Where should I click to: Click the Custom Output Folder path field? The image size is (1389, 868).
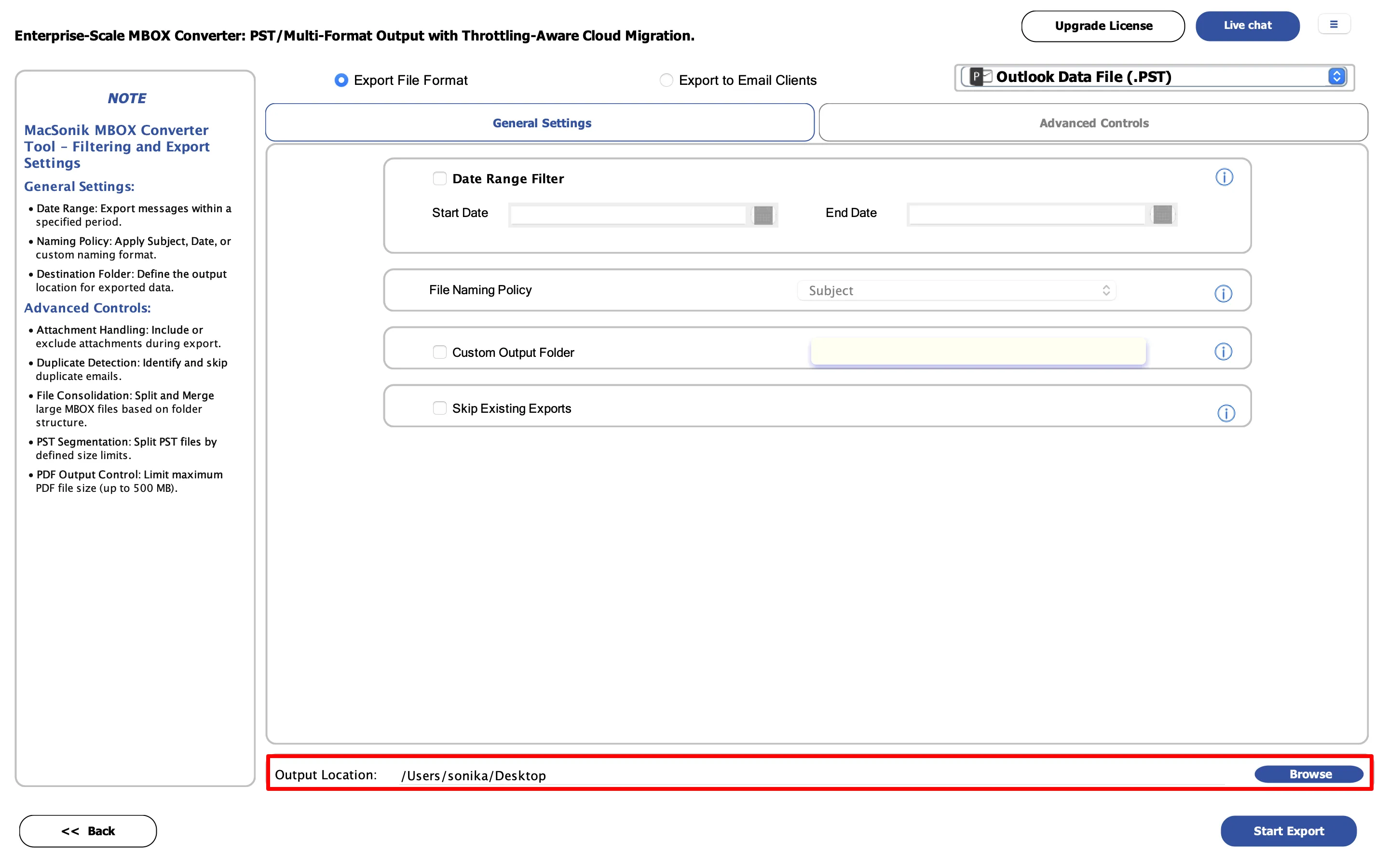point(978,352)
